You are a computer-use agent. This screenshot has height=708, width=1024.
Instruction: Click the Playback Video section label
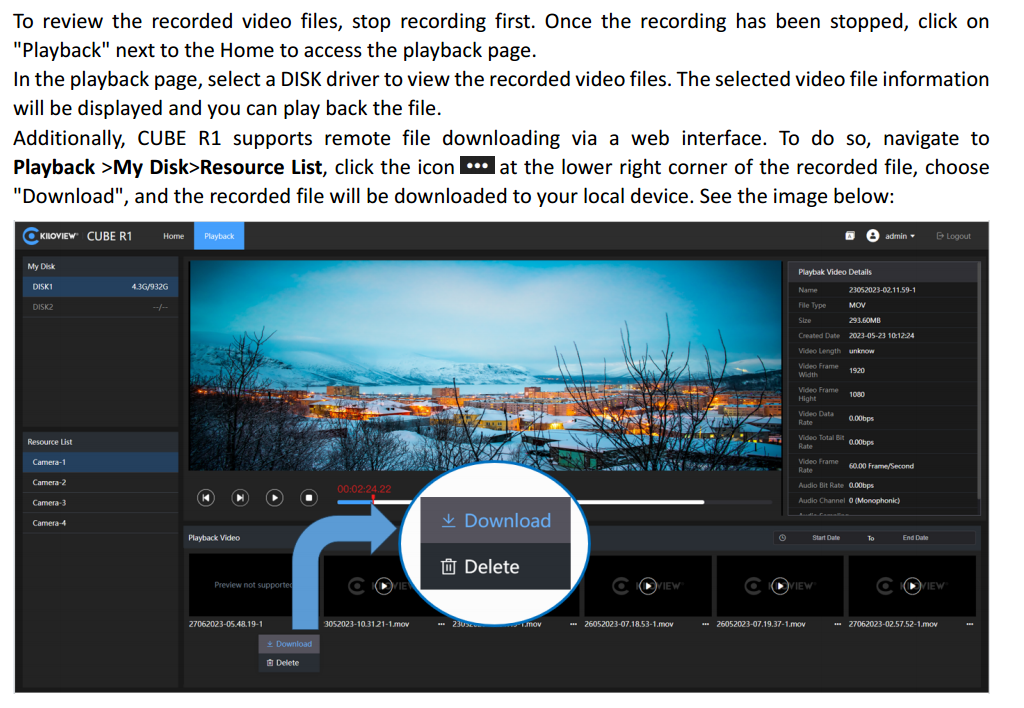pos(214,538)
